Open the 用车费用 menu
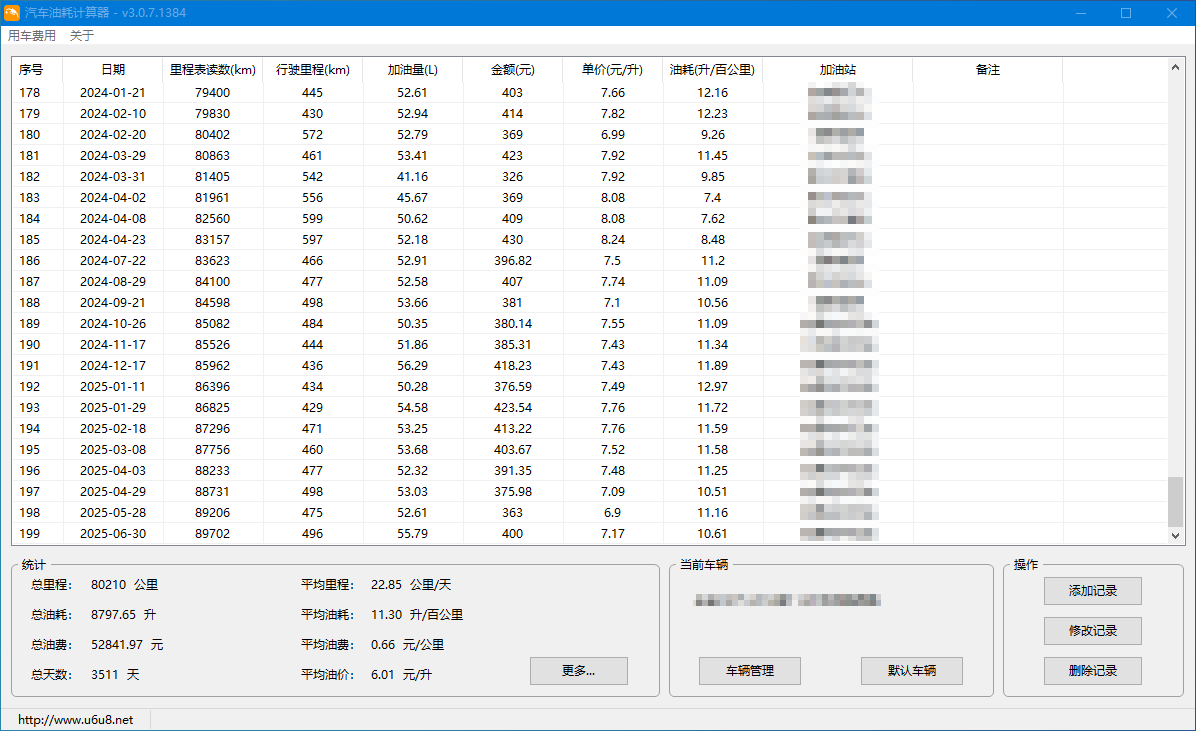 32,36
